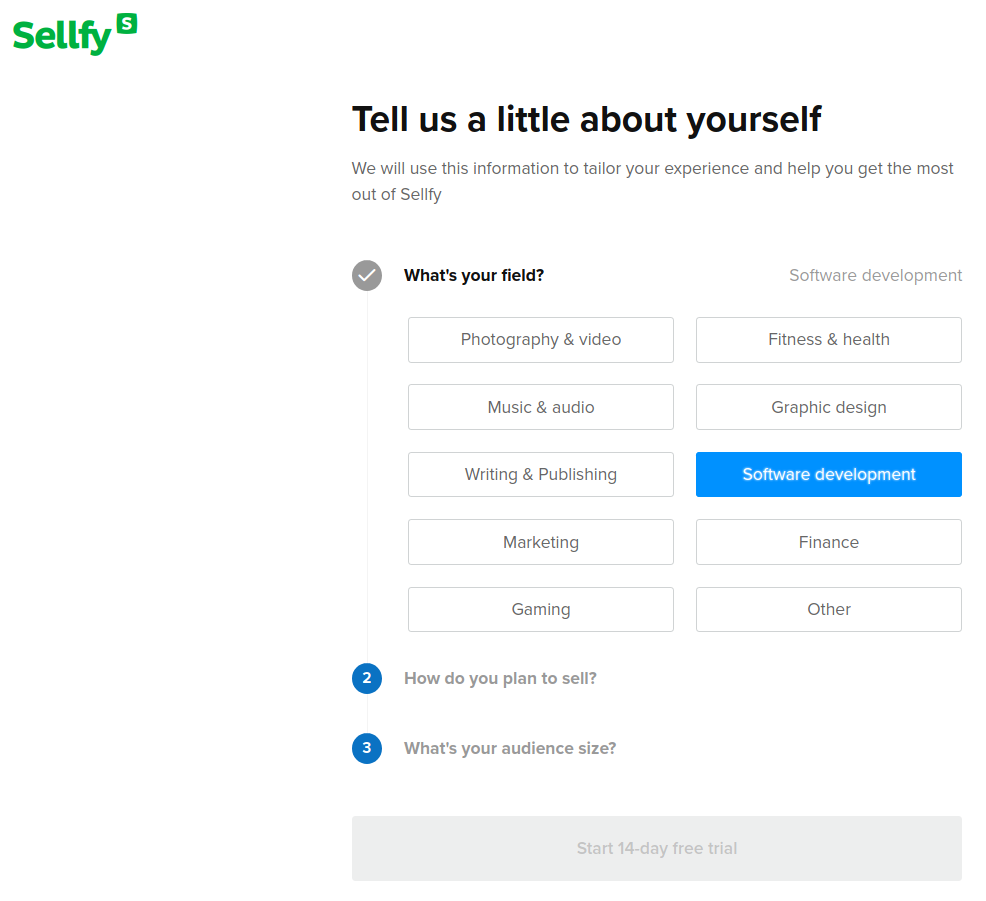Expand How do you plan to sell
This screenshot has height=901, width=986.
[x=500, y=678]
